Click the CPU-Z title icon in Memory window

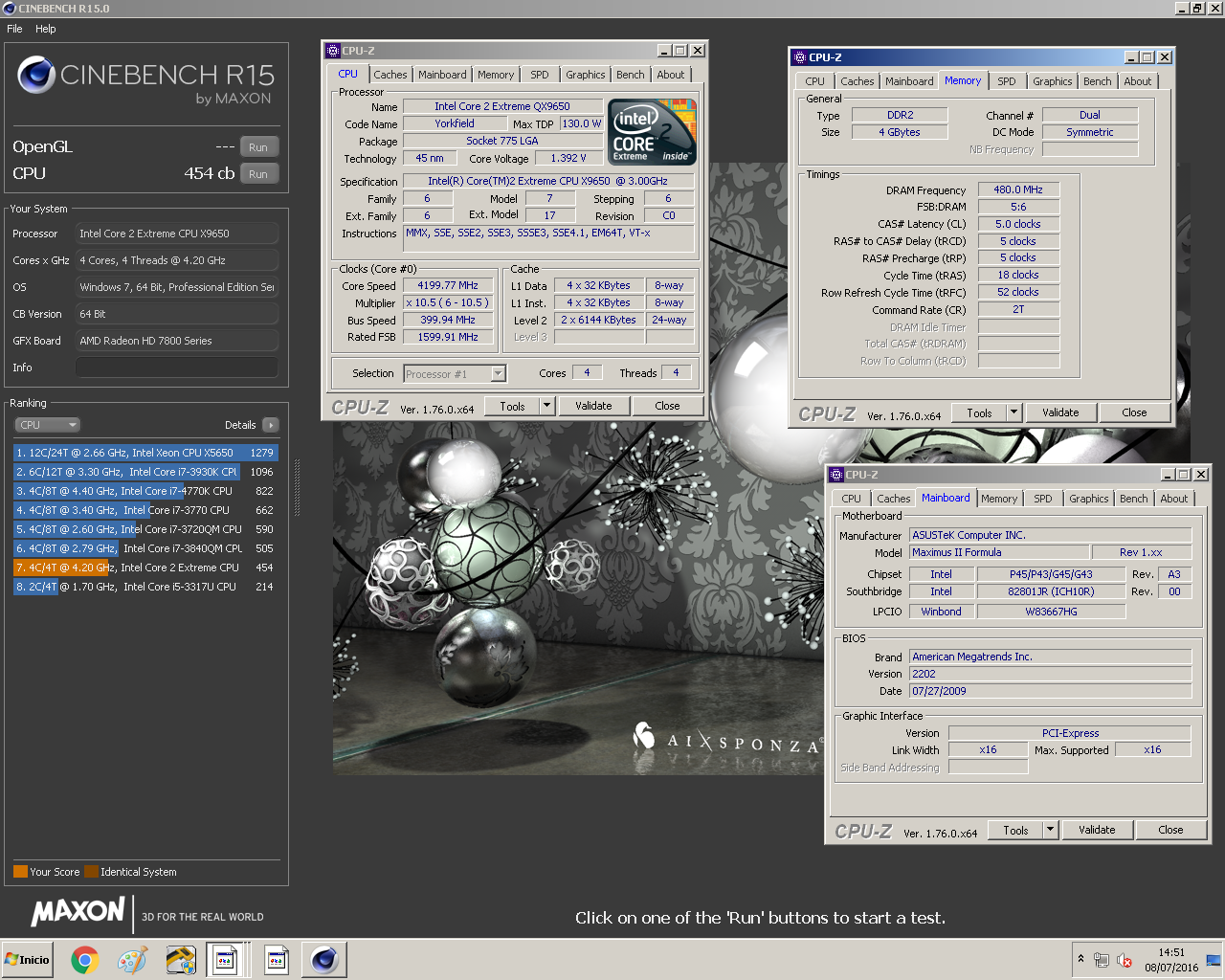[x=798, y=57]
